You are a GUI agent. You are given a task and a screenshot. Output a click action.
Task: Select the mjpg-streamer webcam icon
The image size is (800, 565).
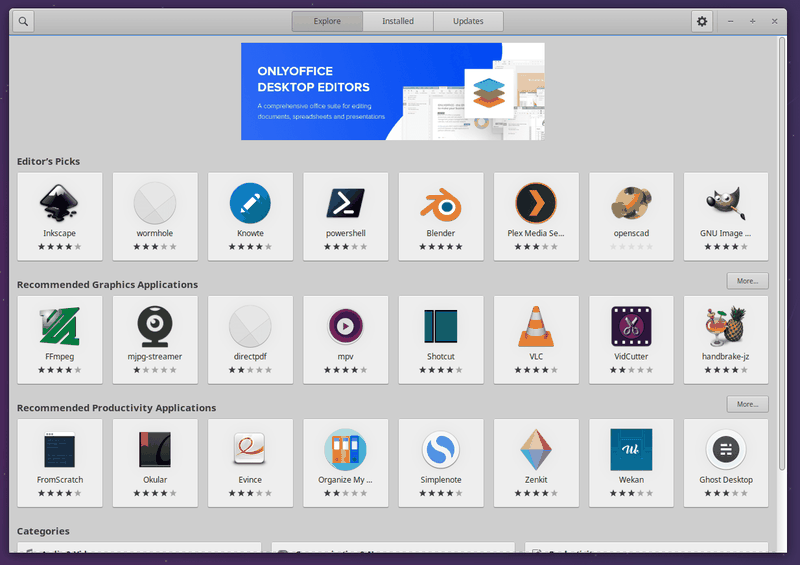[155, 327]
